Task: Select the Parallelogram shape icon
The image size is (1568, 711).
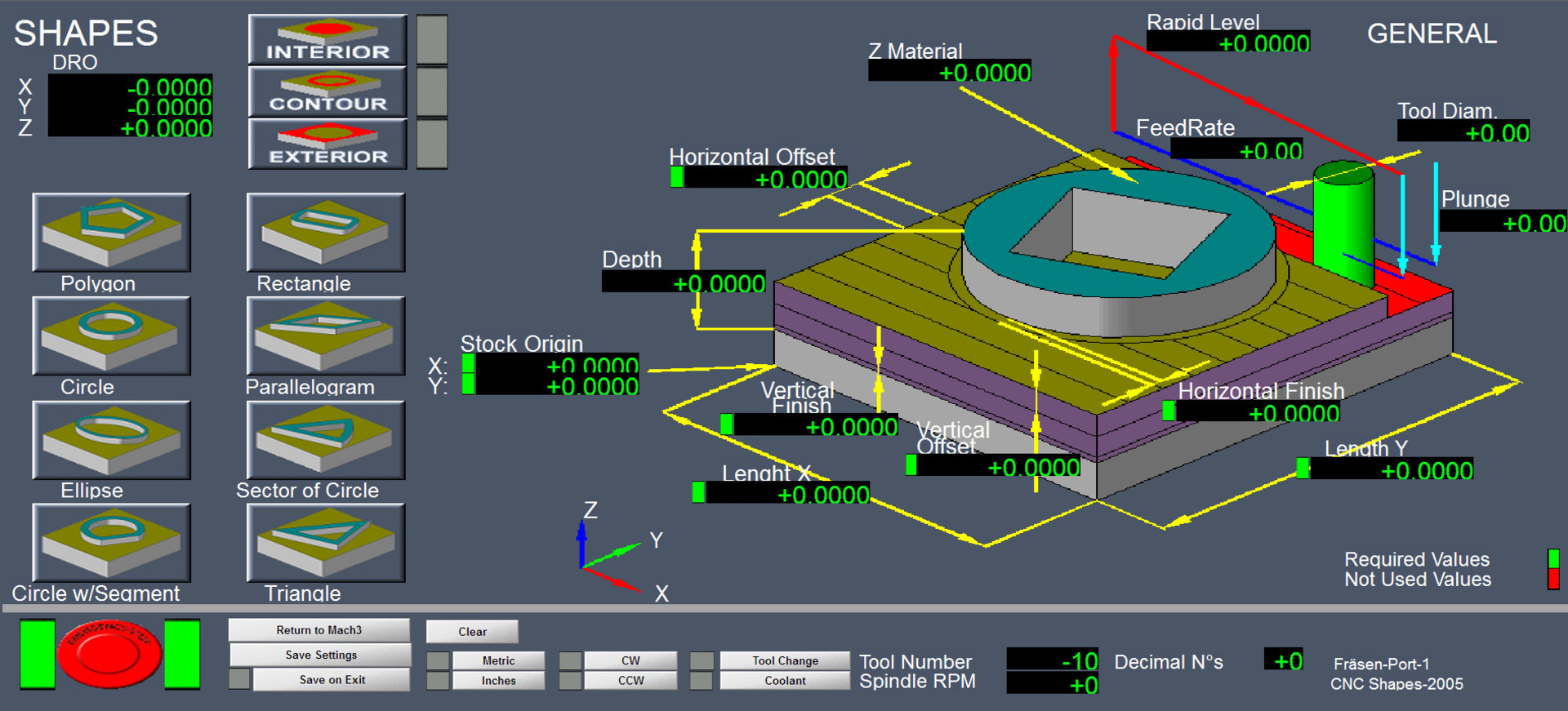Action: (325, 336)
